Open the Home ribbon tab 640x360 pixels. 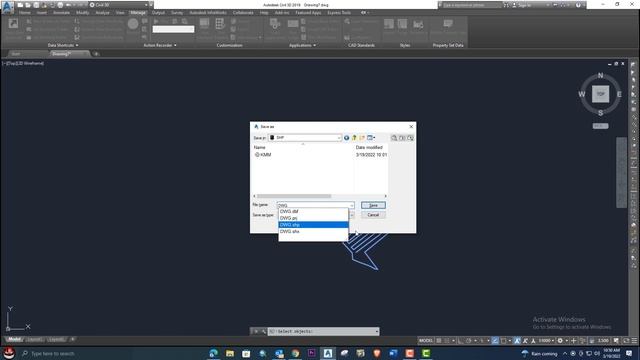tap(24, 13)
